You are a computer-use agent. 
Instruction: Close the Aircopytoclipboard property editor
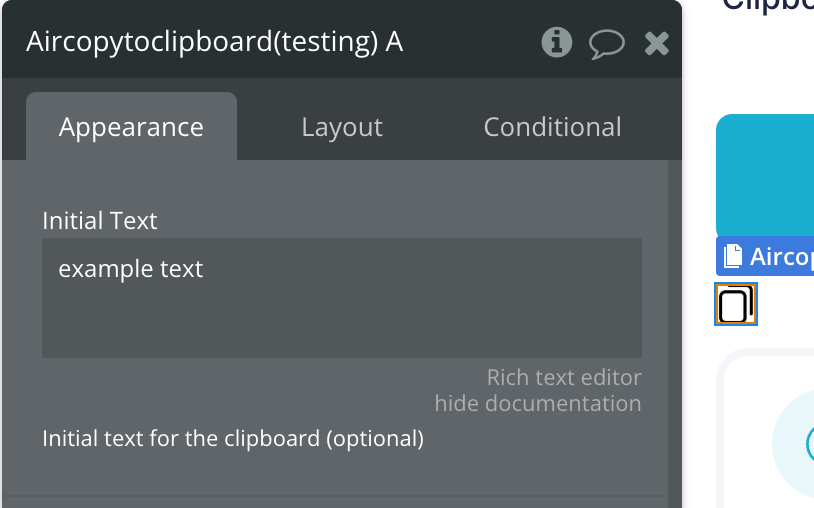pos(656,43)
